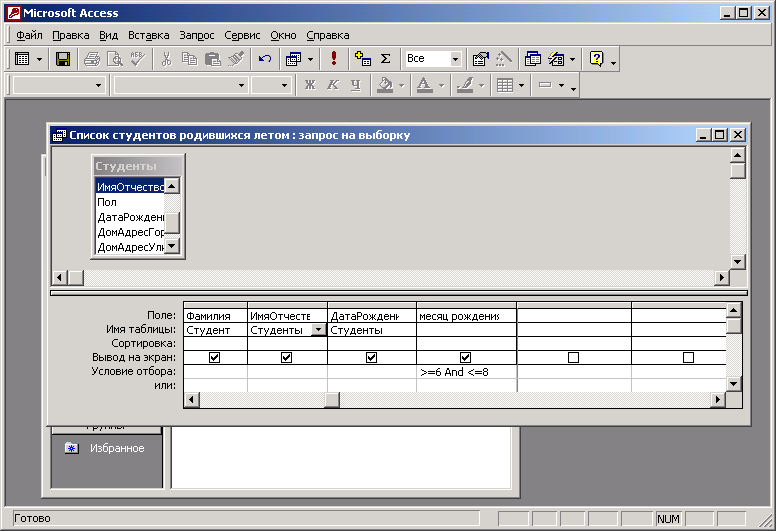Click the Фамилия field cell in query grid

pos(215,316)
